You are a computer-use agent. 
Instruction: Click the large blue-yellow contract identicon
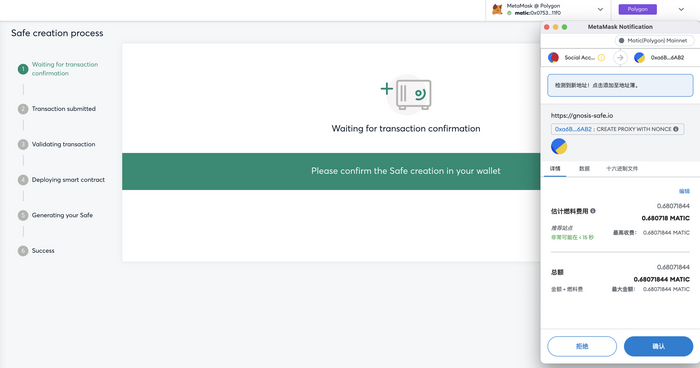tap(559, 146)
